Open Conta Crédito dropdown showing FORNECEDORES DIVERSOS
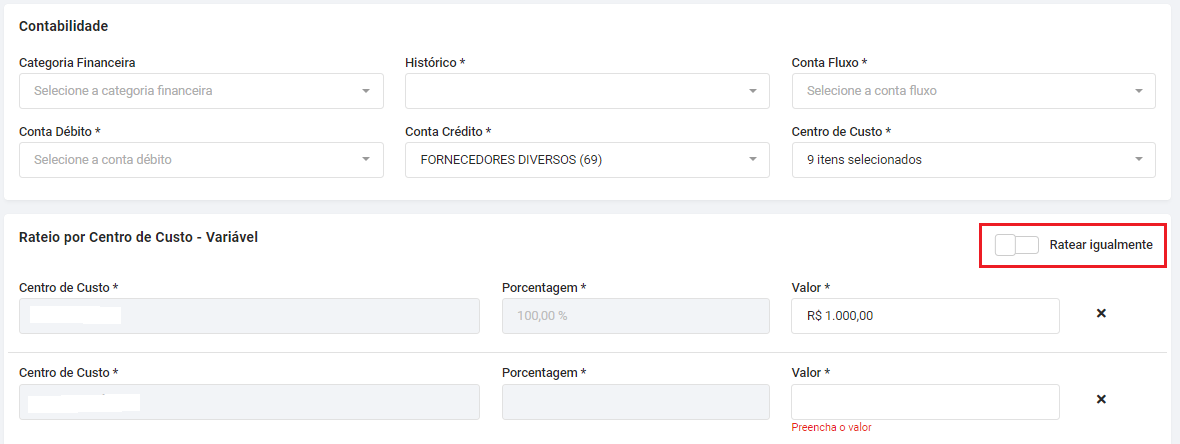Image resolution: width=1180 pixels, height=444 pixels. [x=587, y=160]
